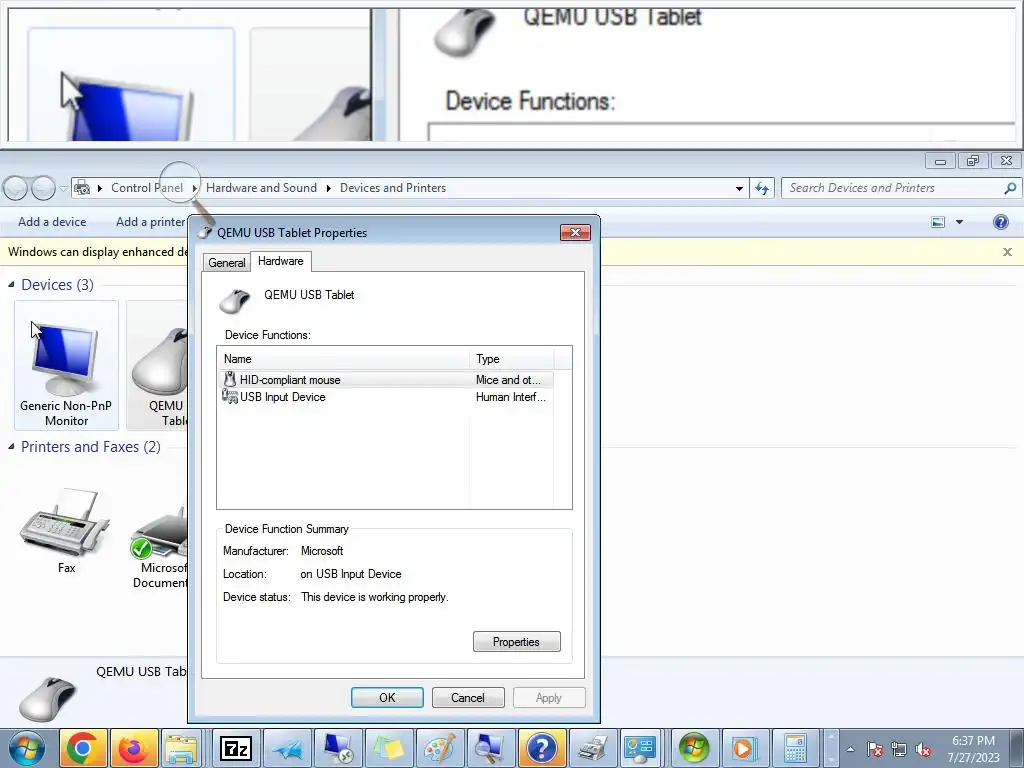Click the Devices and Printers taskbar icon
Screen dimensions: 1024x768
(593, 748)
